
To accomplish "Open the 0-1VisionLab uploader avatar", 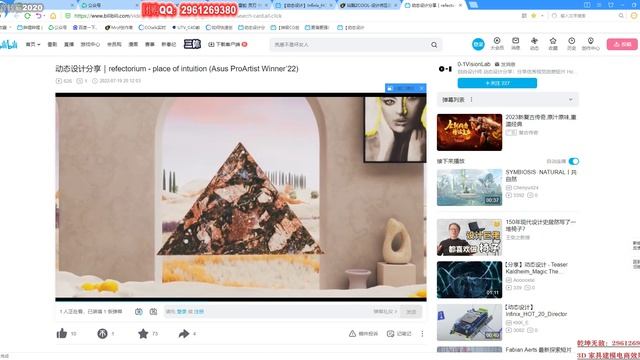I will point(445,69).
